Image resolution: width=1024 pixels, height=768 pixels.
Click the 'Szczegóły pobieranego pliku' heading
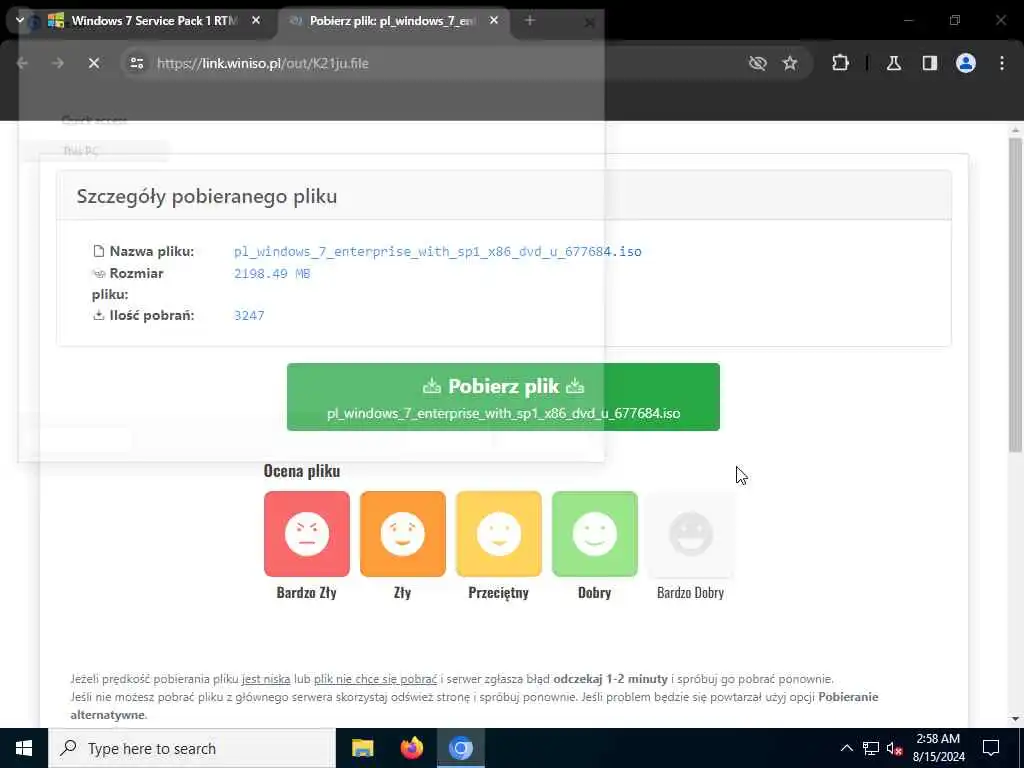(207, 197)
